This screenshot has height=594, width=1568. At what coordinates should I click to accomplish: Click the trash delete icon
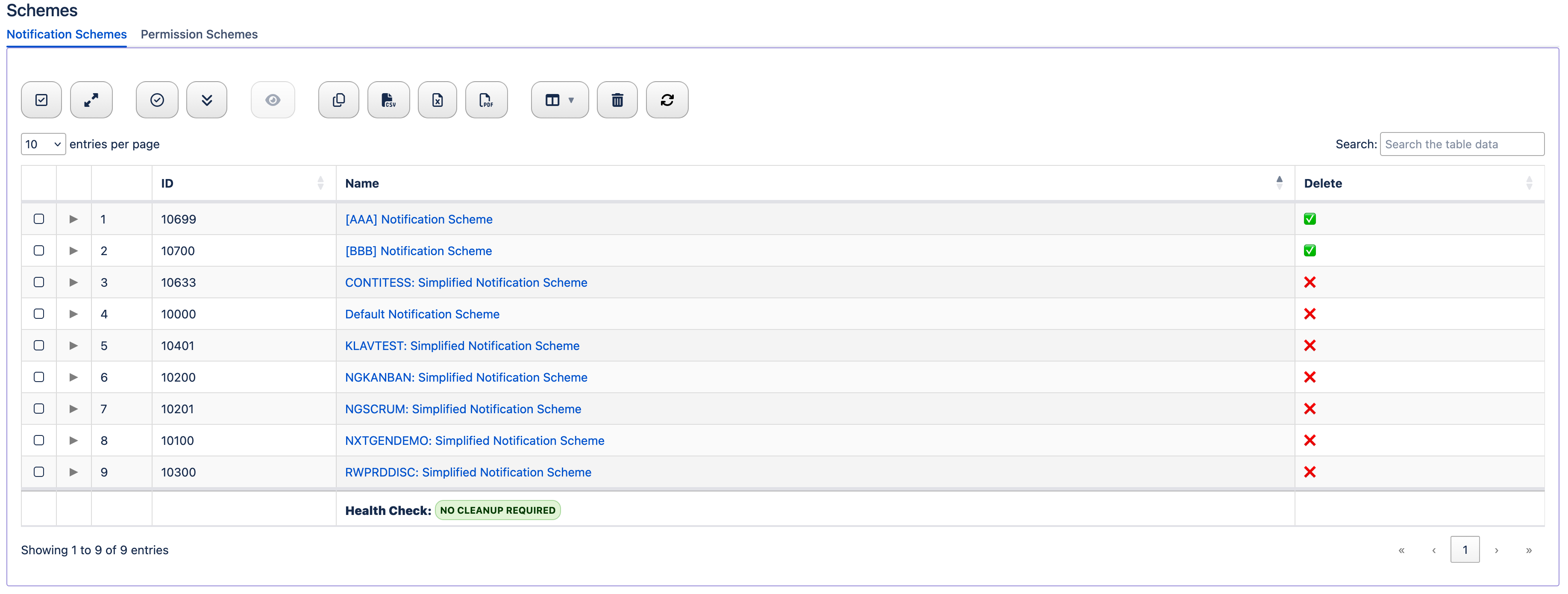[617, 100]
